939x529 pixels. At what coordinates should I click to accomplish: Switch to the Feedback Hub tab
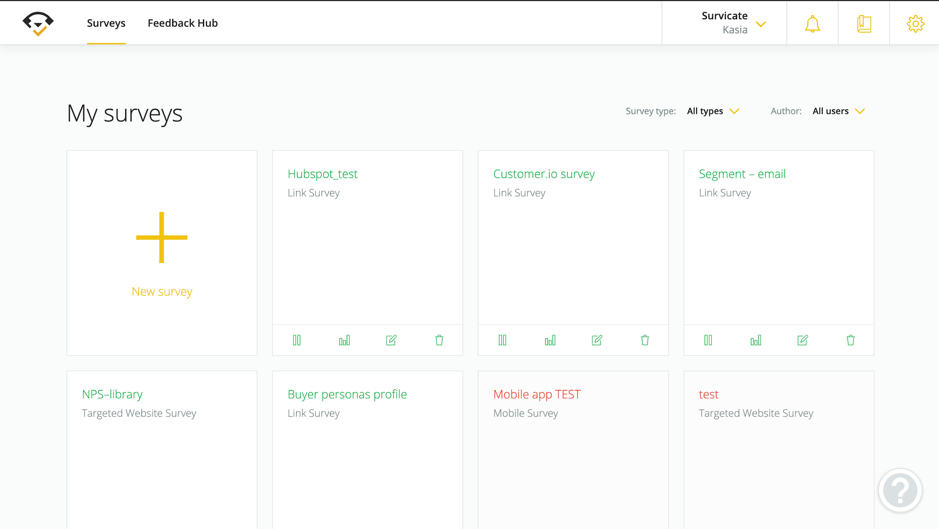pos(182,23)
